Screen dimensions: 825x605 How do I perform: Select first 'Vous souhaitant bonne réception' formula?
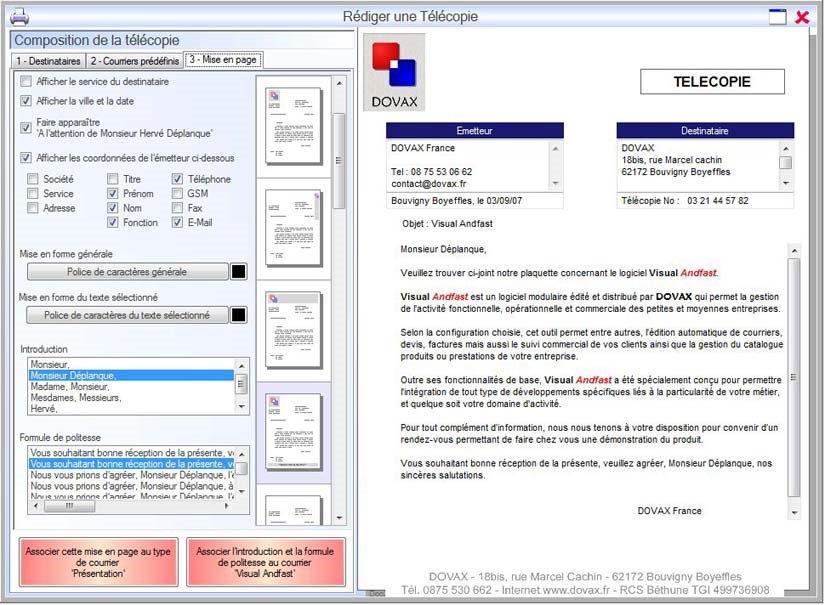coord(130,453)
